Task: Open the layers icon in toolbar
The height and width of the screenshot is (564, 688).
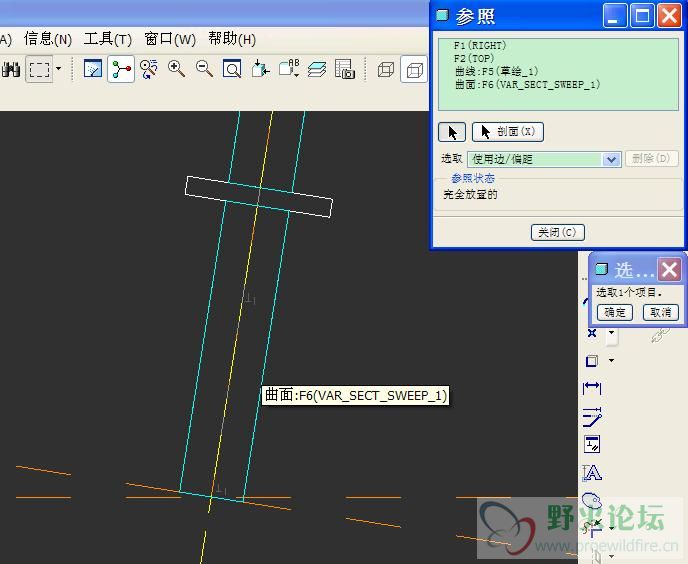Action: 317,69
